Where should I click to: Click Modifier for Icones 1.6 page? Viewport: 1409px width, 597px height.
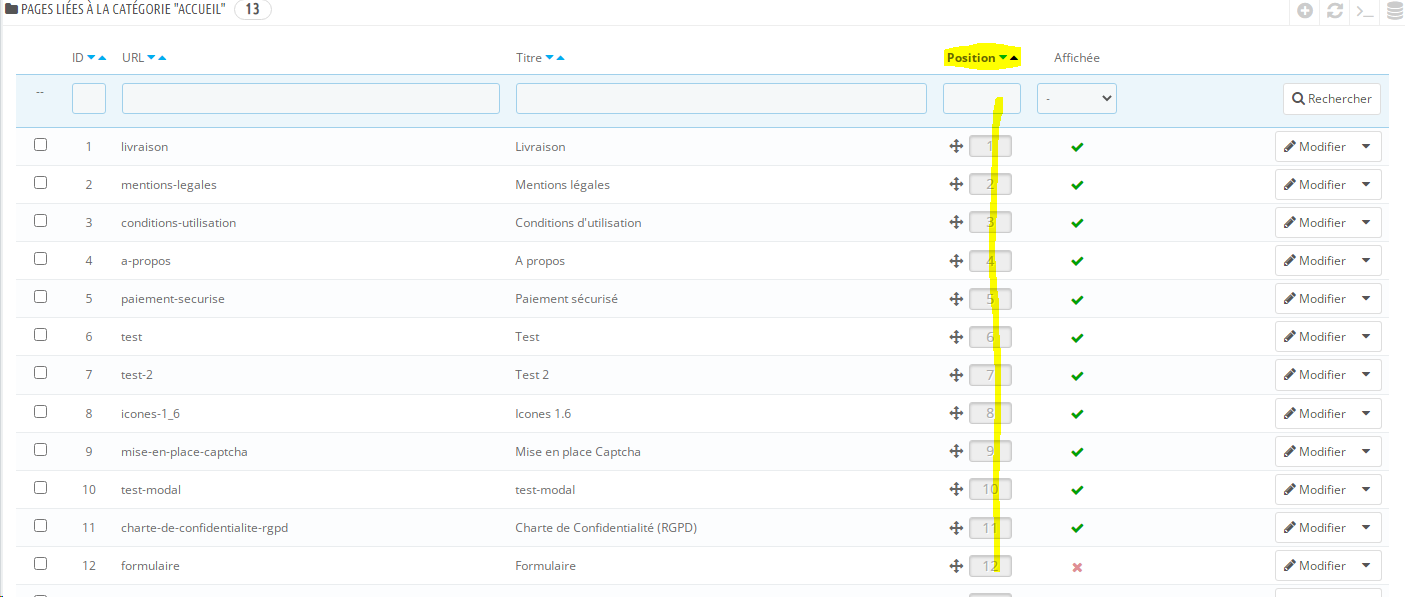pos(1314,414)
